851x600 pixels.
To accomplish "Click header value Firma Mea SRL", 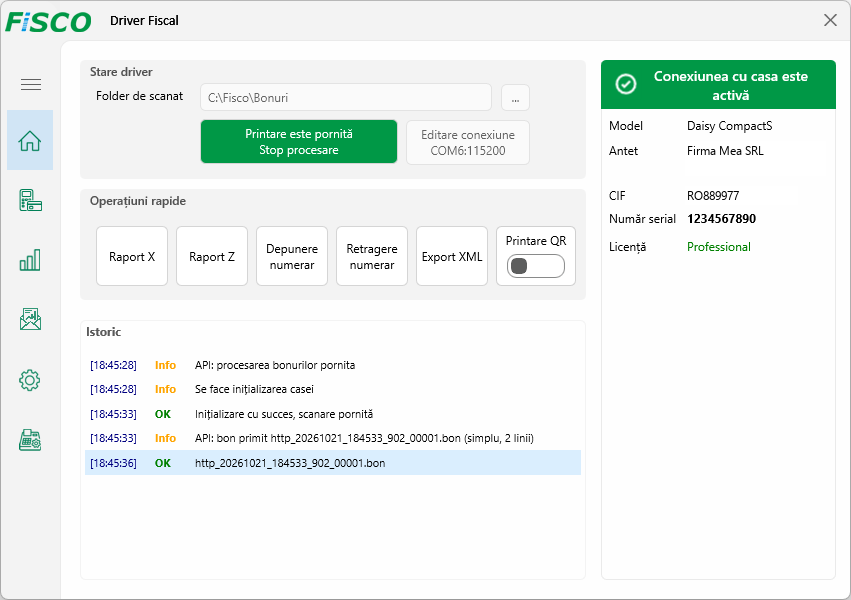I will [725, 151].
